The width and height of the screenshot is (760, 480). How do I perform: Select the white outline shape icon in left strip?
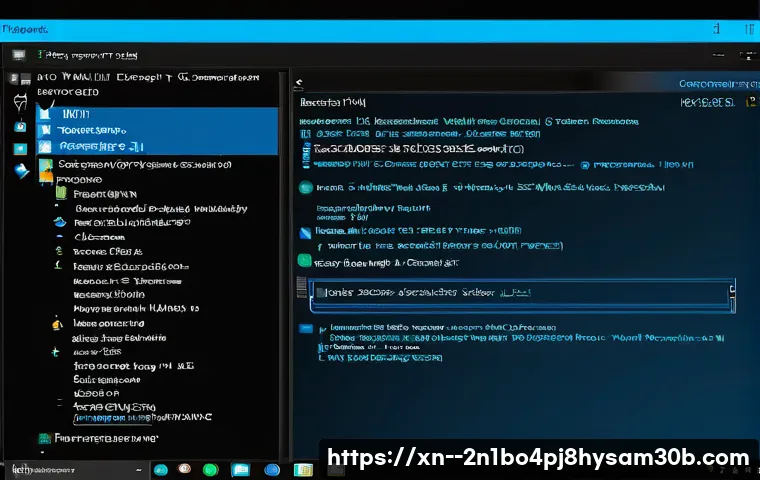point(20,102)
